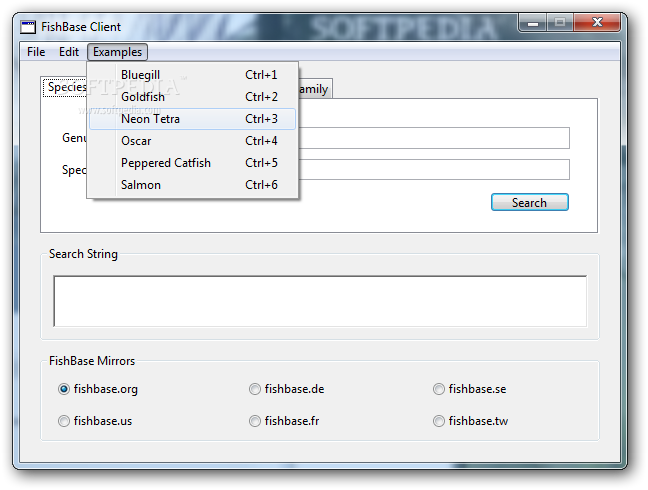Image resolution: width=648 pixels, height=490 pixels.
Task: Select Neon Tetra example
Action: click(x=193, y=119)
